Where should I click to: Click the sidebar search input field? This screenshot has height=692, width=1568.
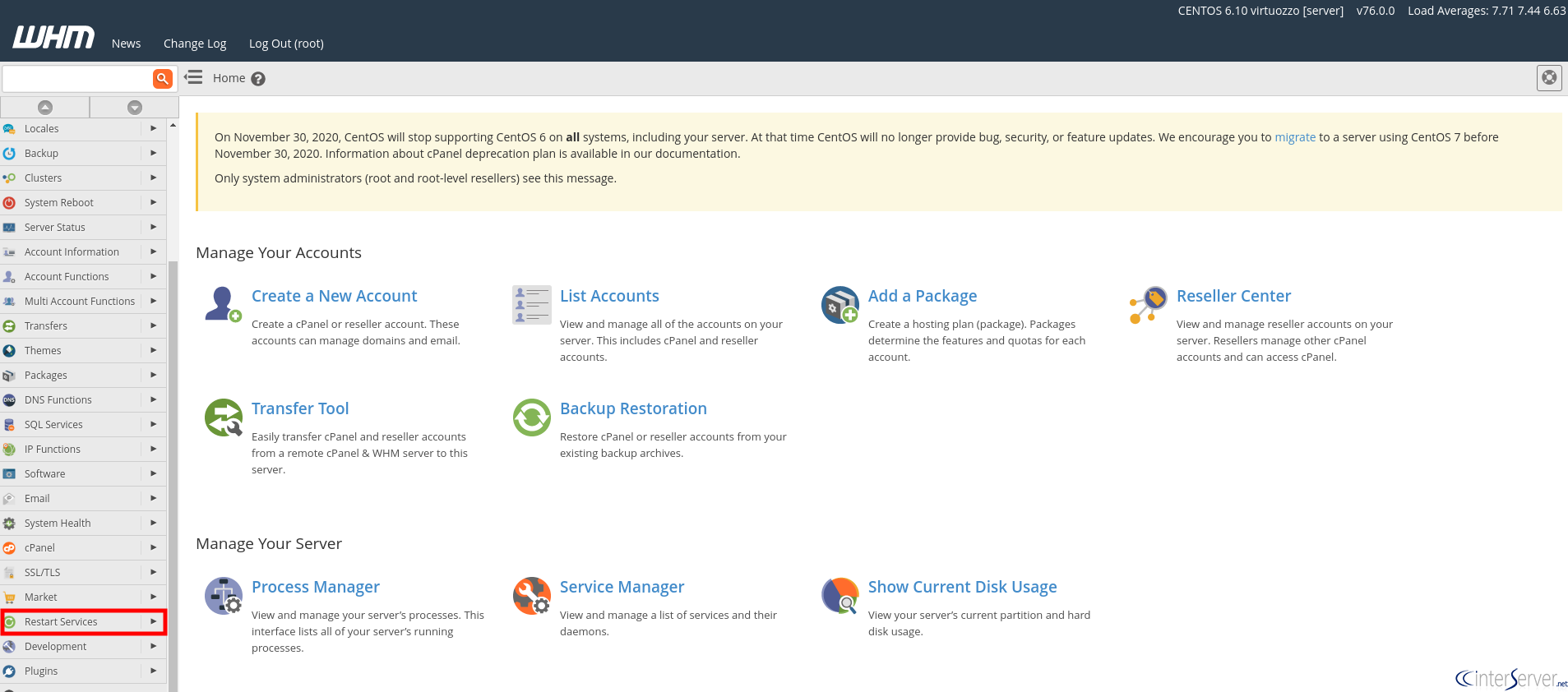tap(77, 79)
